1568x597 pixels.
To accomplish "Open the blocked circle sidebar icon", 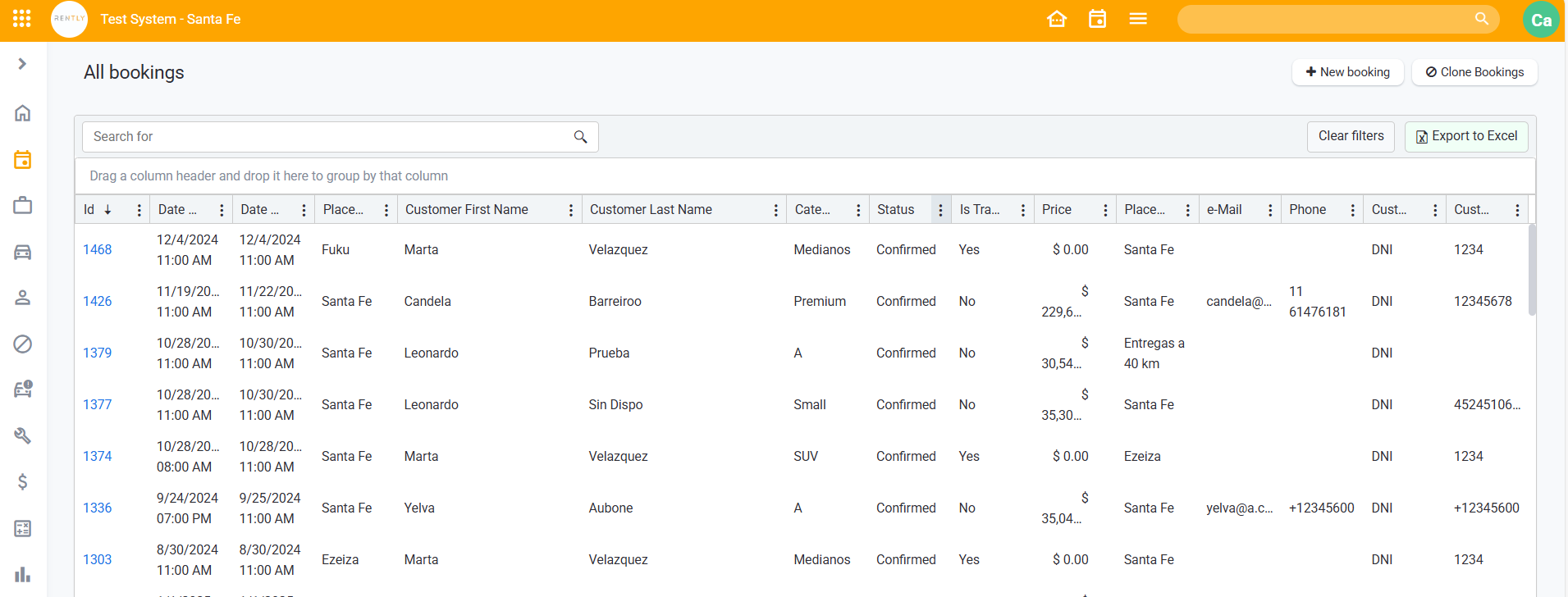I will coord(23,344).
